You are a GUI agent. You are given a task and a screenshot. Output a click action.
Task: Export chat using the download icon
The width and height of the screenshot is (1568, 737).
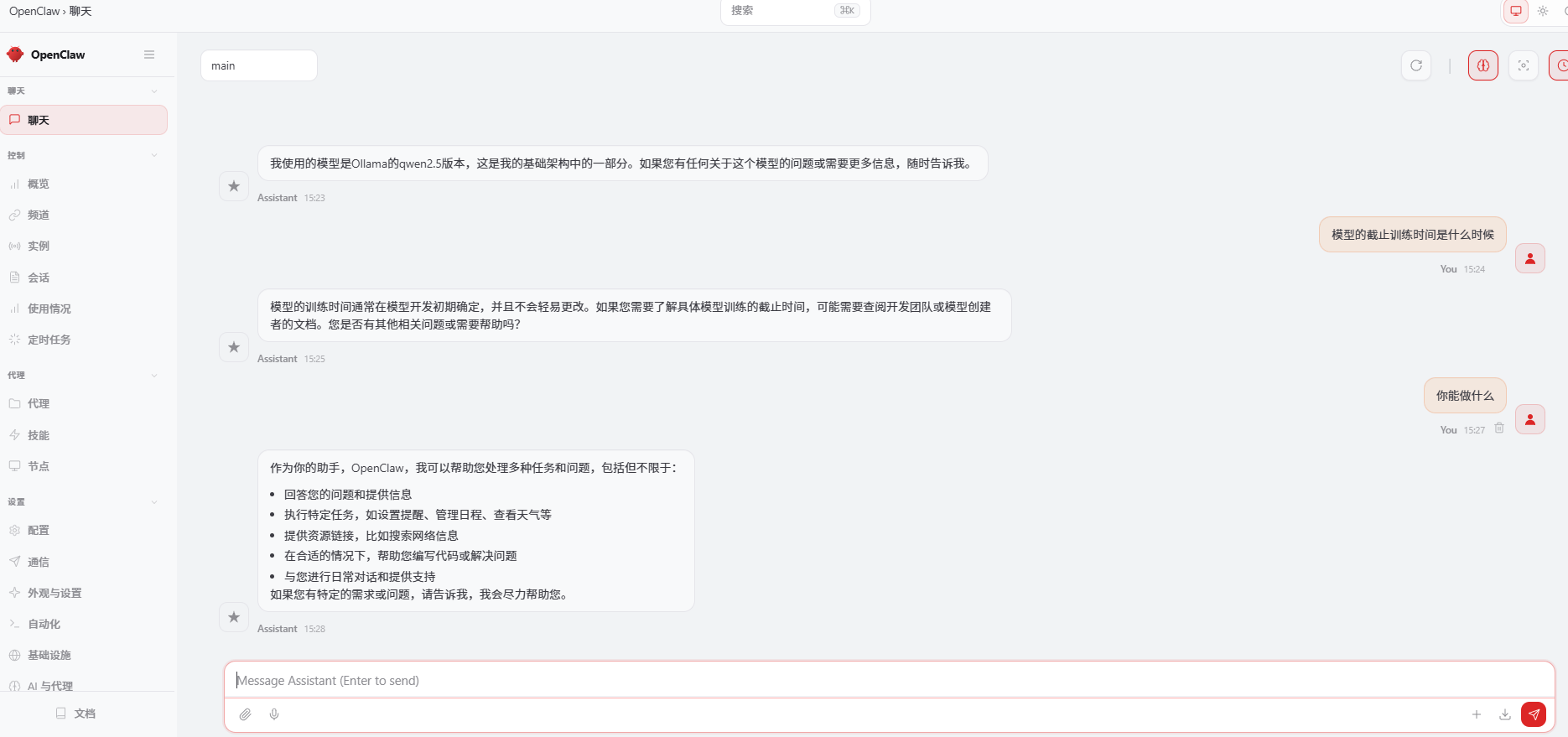coord(1505,714)
